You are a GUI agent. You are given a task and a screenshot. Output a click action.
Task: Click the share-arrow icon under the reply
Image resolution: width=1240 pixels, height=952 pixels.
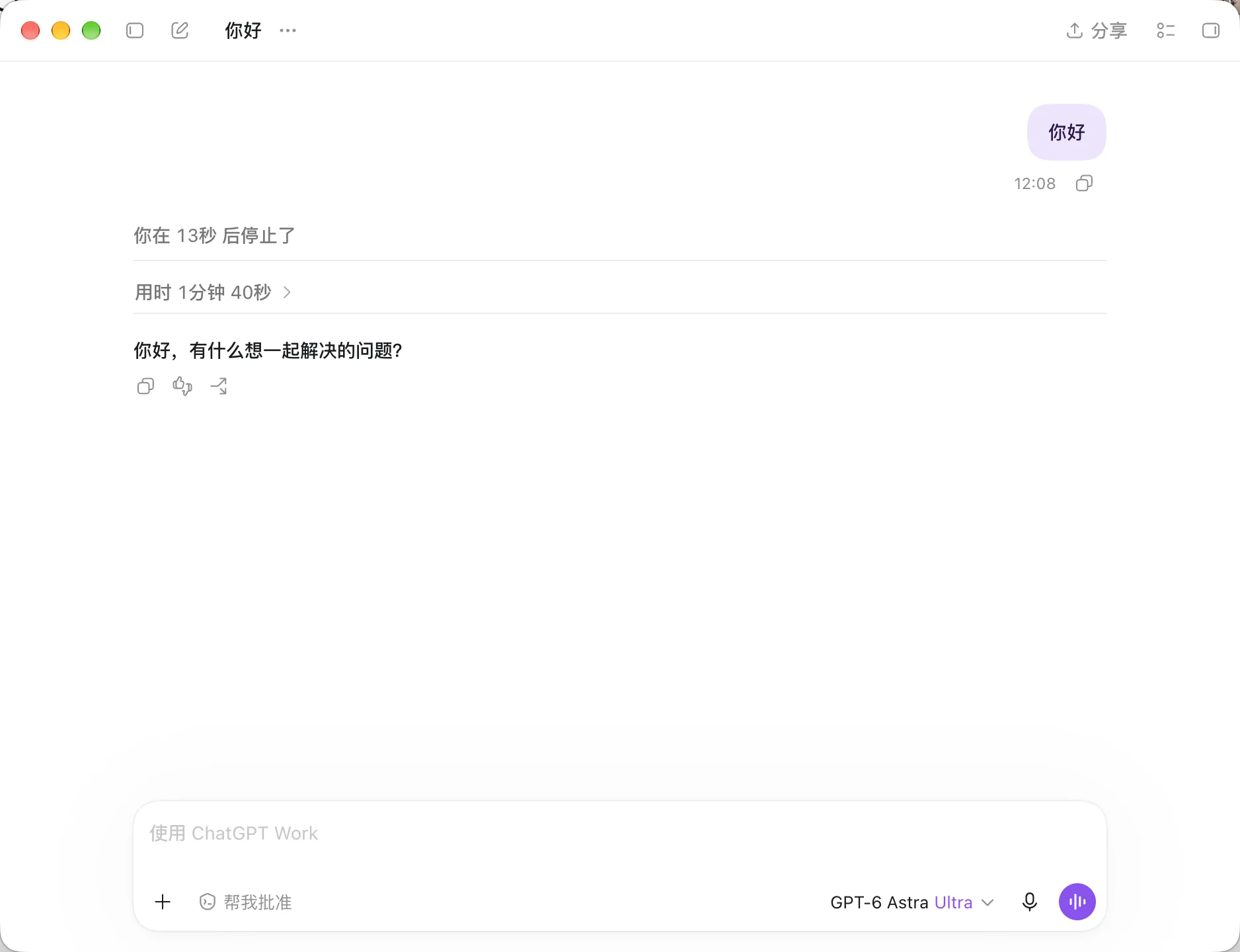pyautogui.click(x=219, y=386)
